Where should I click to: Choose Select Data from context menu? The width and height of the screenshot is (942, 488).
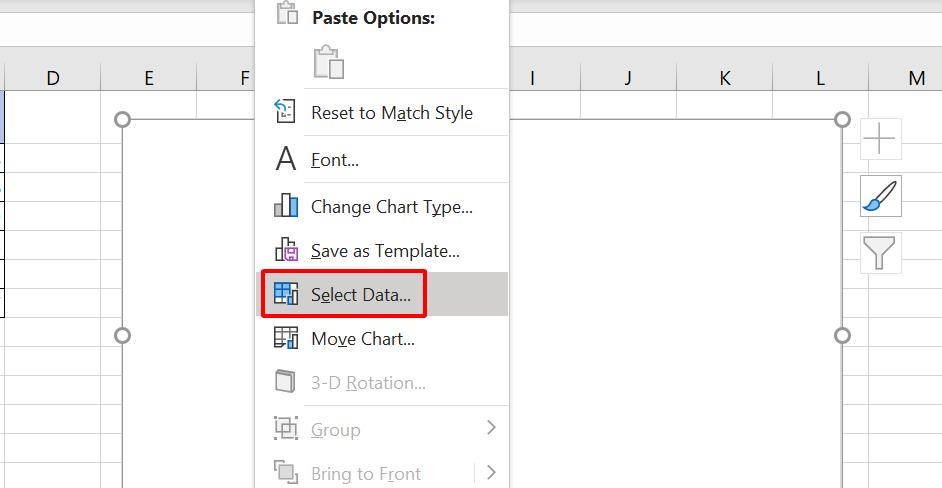coord(360,295)
